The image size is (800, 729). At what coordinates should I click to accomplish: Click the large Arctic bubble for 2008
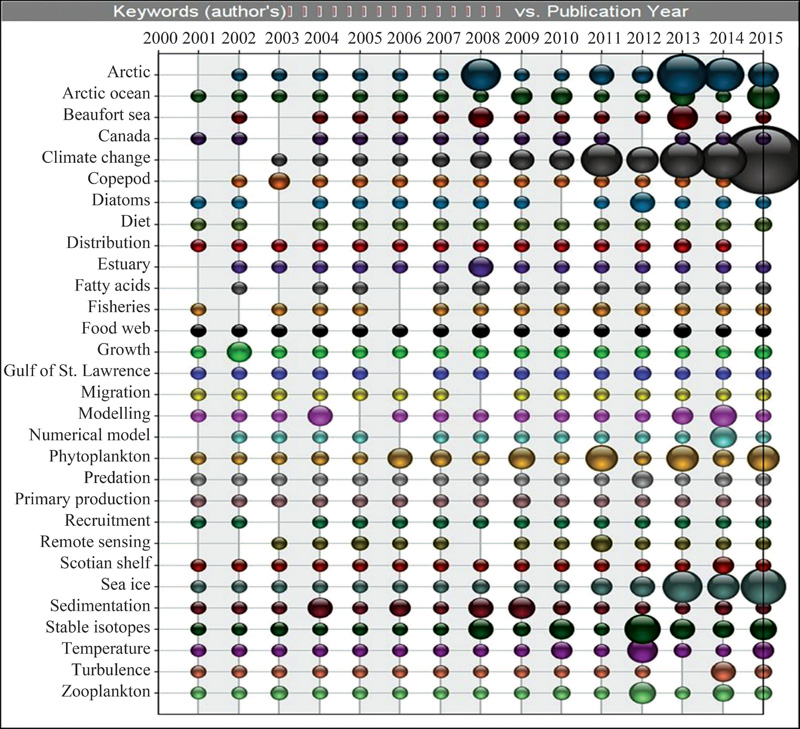pyautogui.click(x=481, y=75)
